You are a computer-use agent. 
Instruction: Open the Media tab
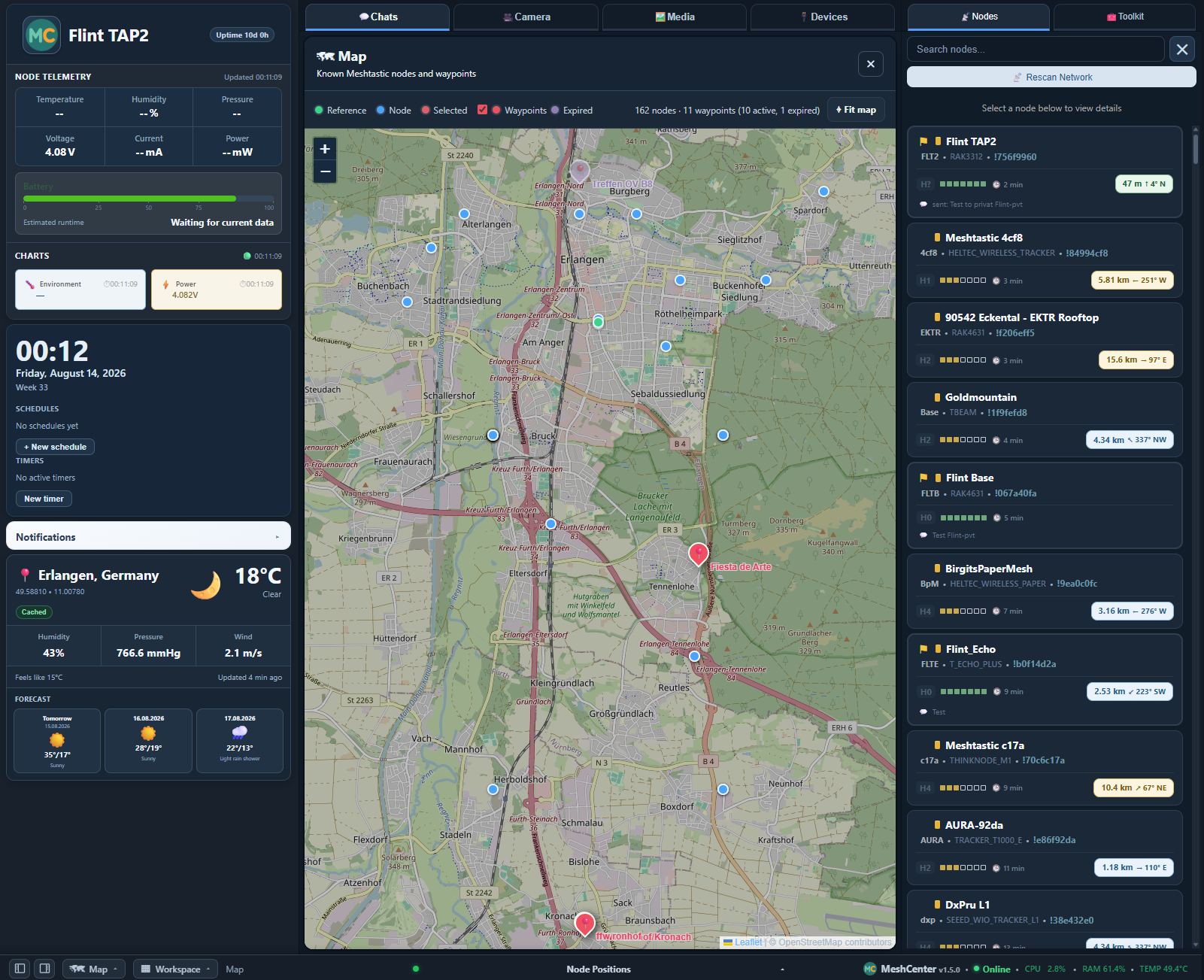click(x=675, y=17)
